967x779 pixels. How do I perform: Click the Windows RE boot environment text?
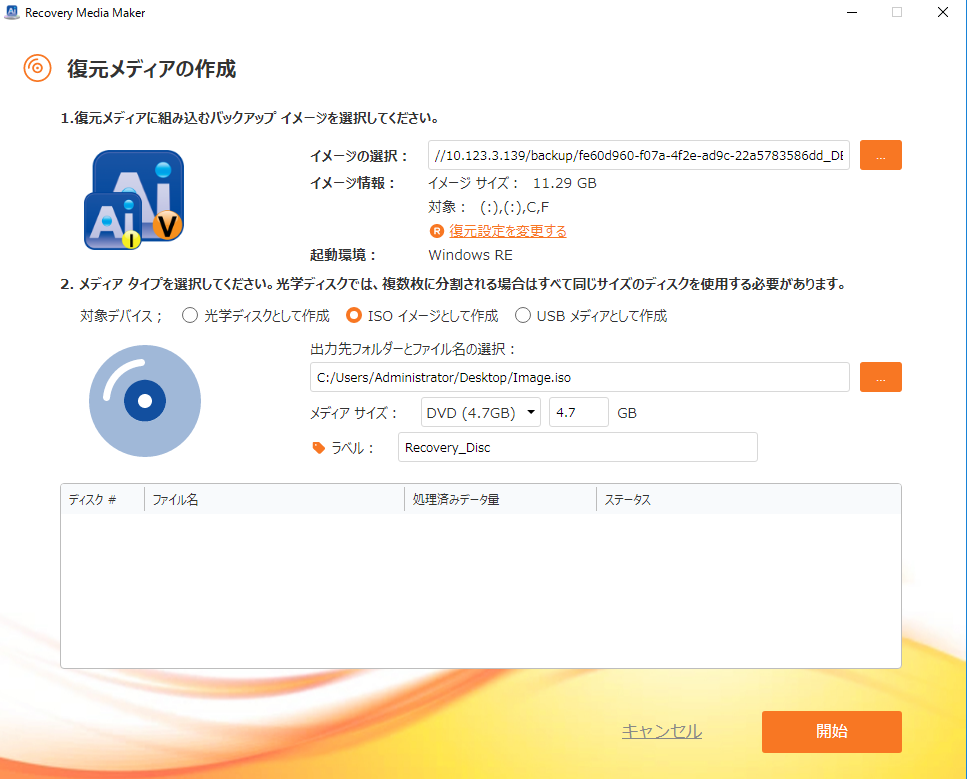471,255
